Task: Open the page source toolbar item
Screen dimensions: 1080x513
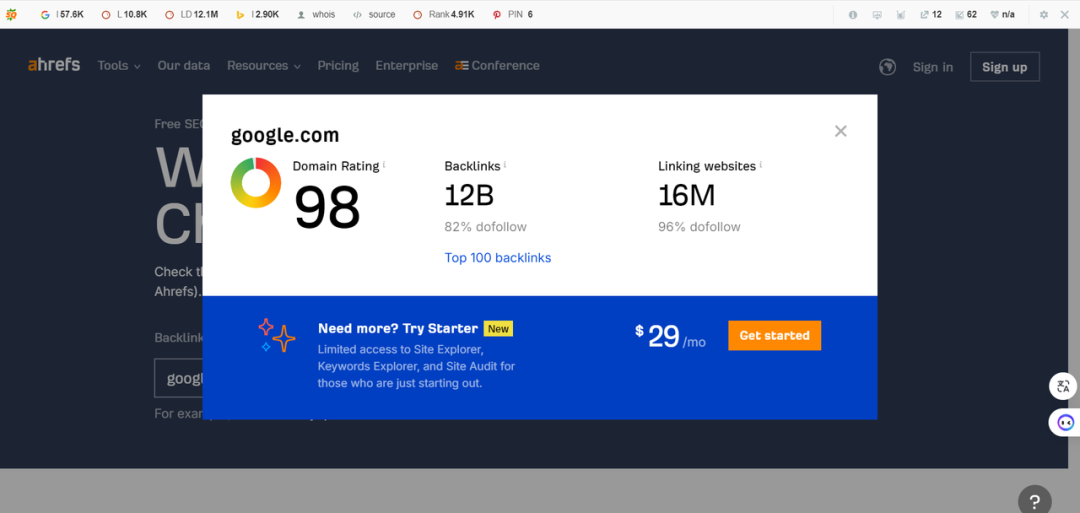Action: 373,14
